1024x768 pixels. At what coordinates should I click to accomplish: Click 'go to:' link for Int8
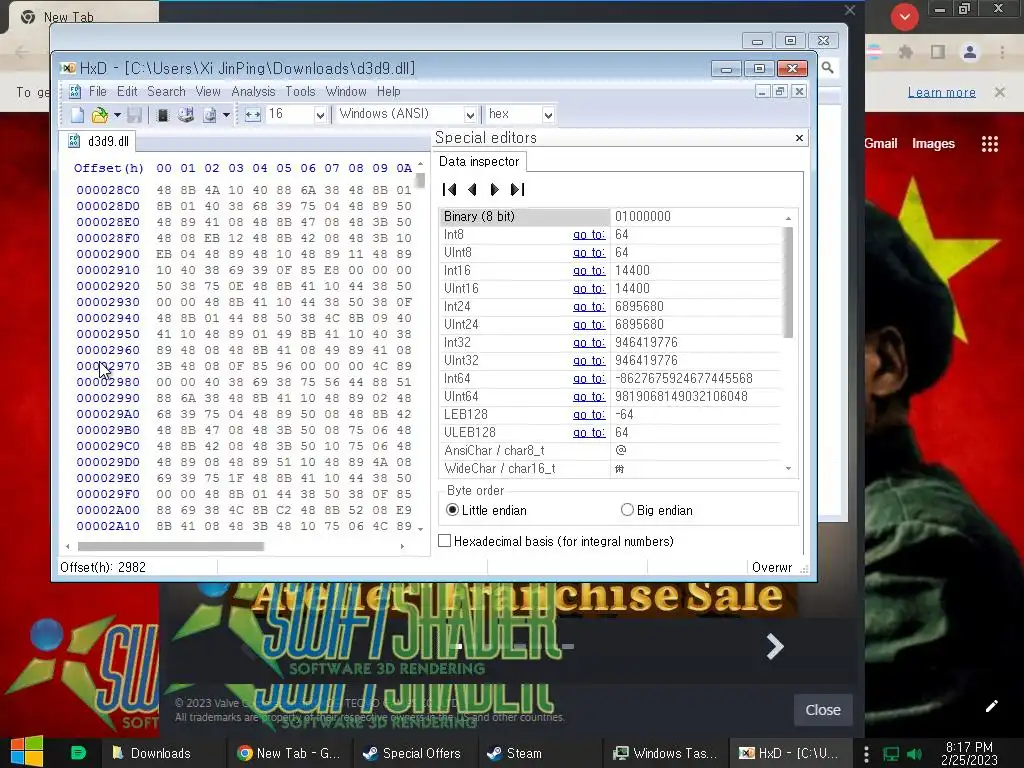[589, 234]
